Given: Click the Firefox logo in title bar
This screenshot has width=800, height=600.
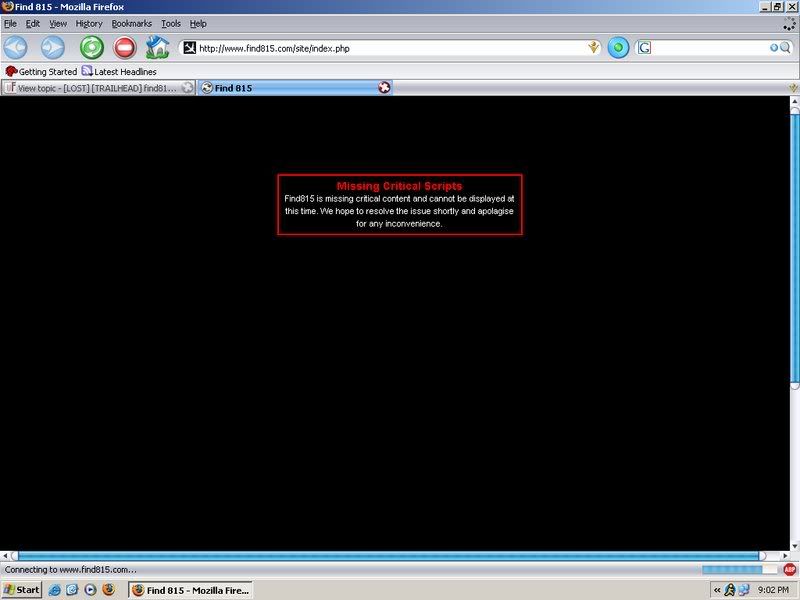Looking at the screenshot, I should pos(7,7).
